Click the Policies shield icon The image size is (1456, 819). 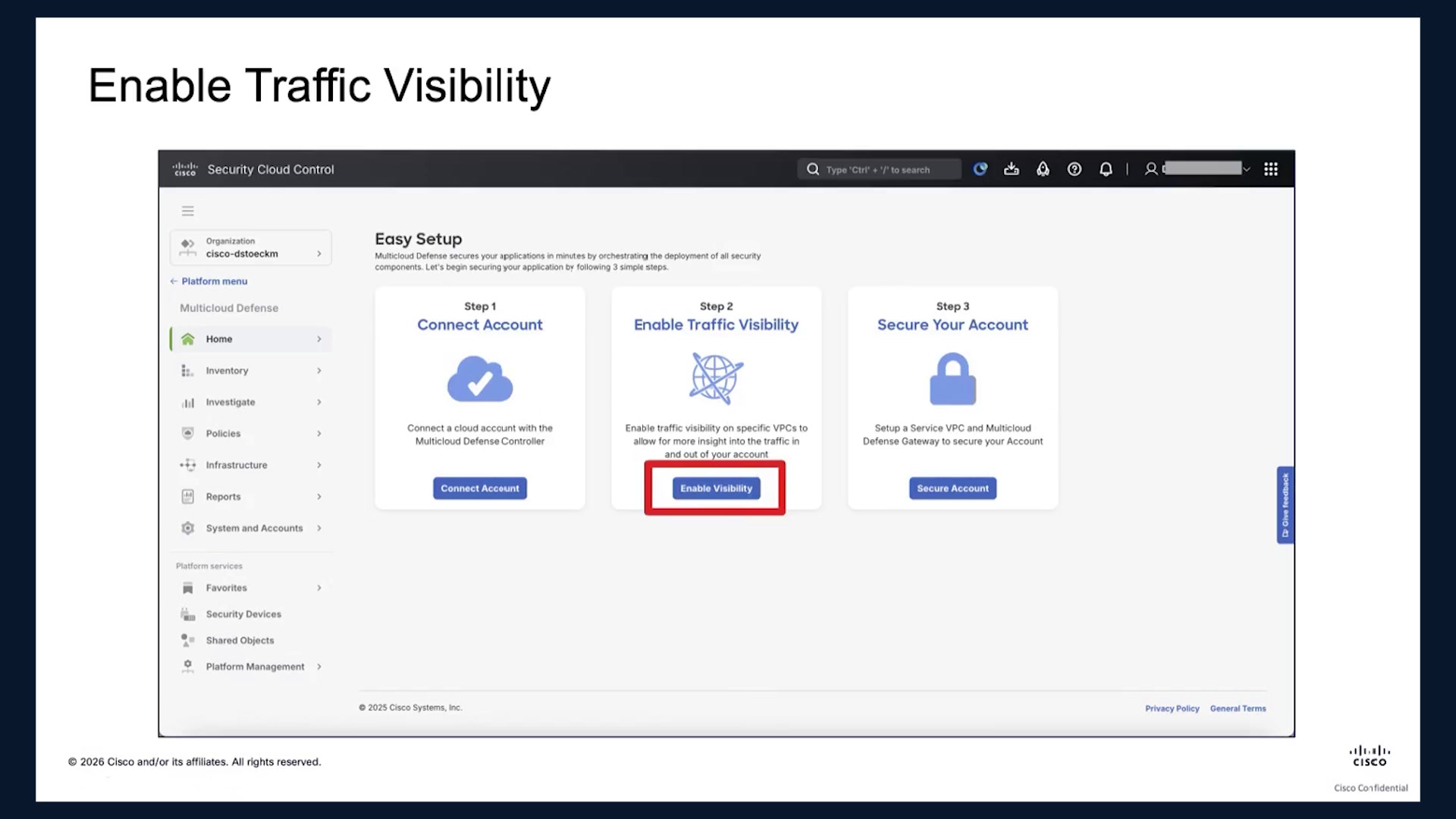pyautogui.click(x=187, y=434)
